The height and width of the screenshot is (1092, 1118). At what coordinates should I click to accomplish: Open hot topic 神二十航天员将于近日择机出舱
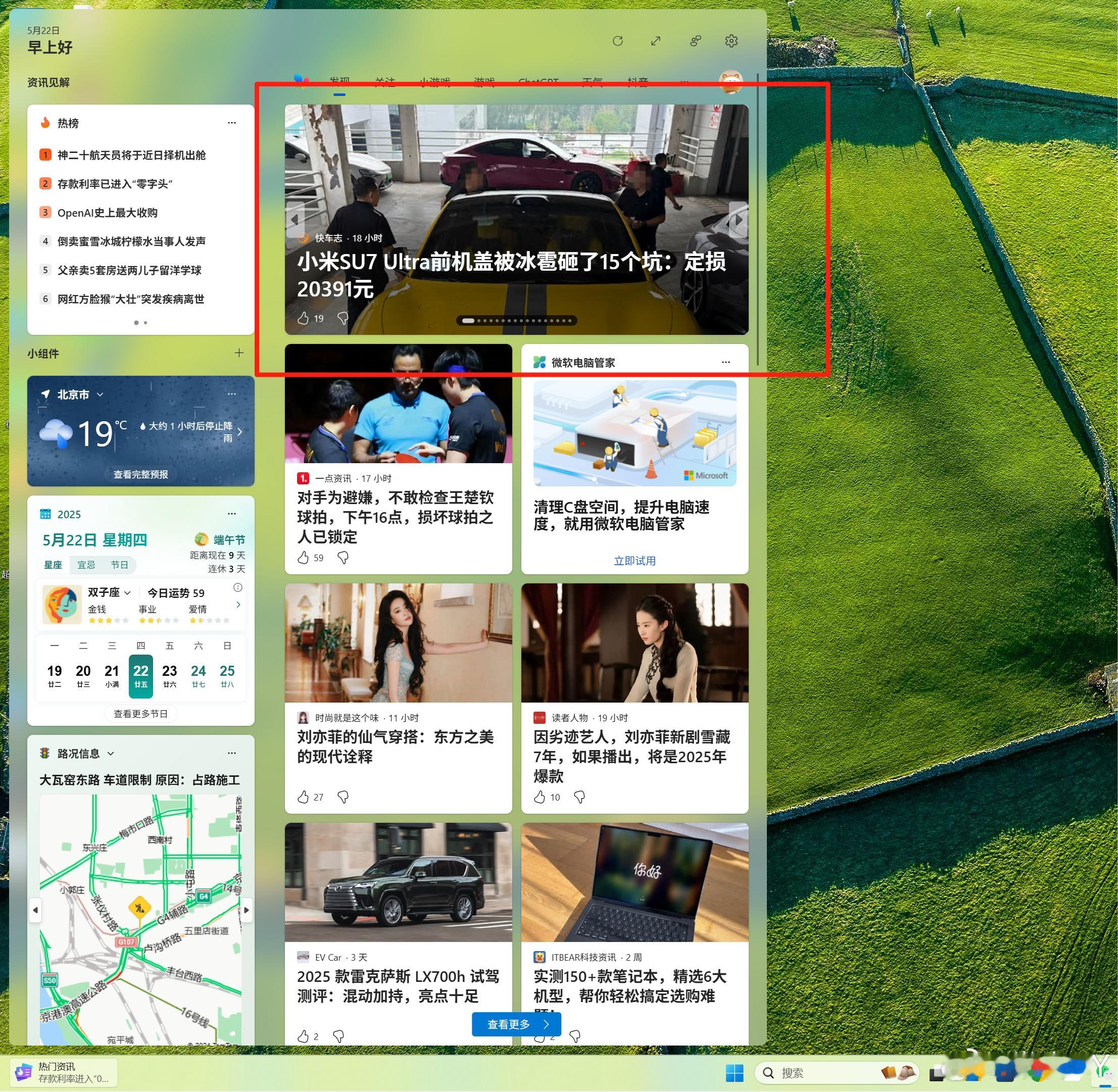click(x=131, y=155)
